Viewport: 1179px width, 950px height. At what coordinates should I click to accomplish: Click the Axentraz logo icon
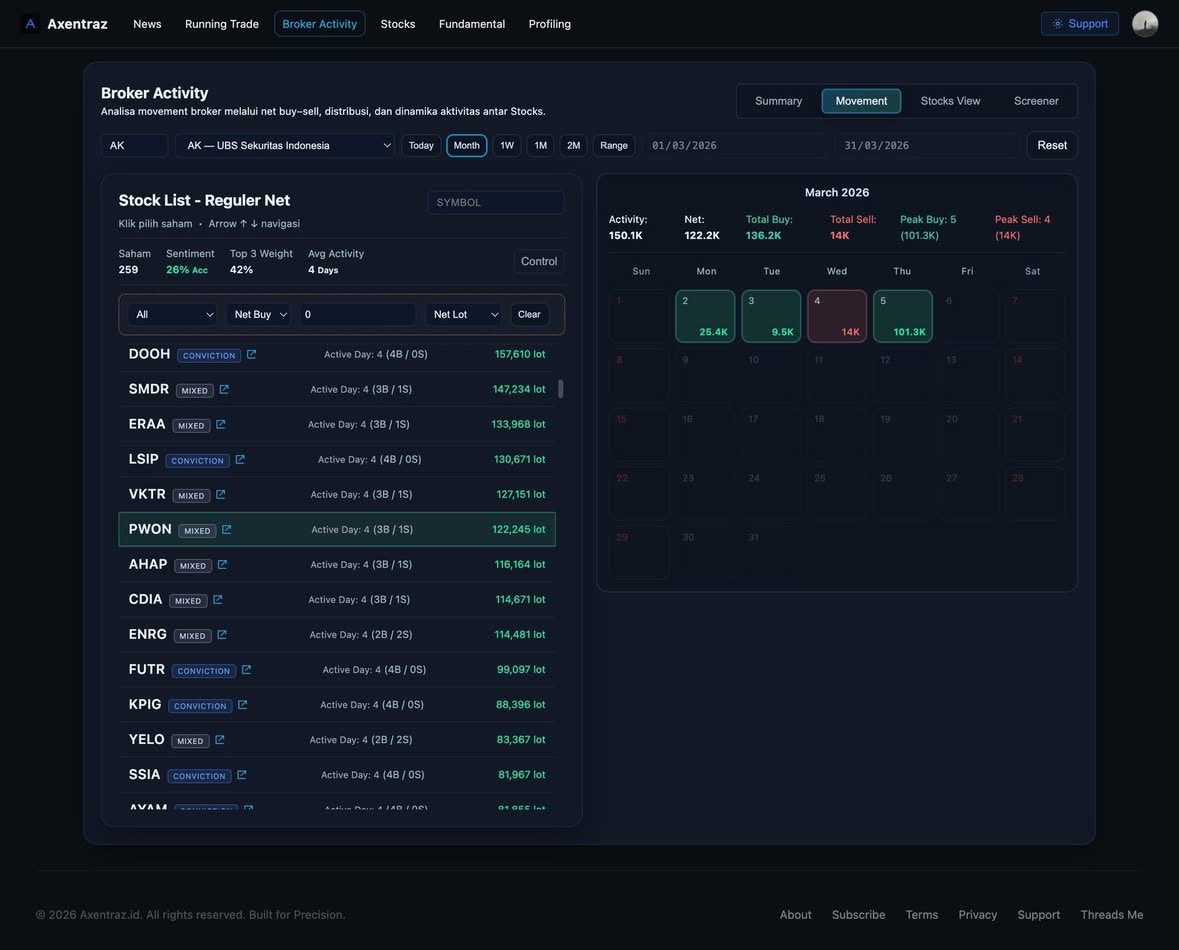(x=30, y=24)
